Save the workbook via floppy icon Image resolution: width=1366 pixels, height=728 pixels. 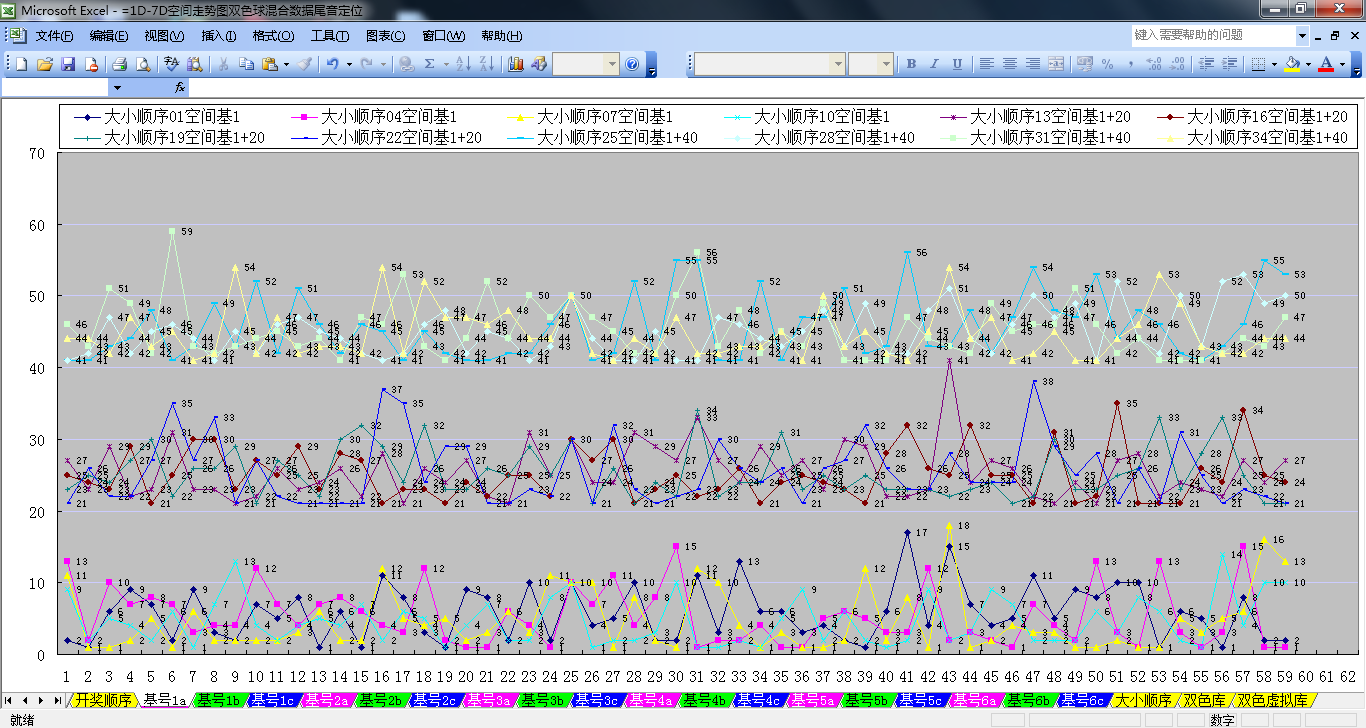[x=68, y=64]
